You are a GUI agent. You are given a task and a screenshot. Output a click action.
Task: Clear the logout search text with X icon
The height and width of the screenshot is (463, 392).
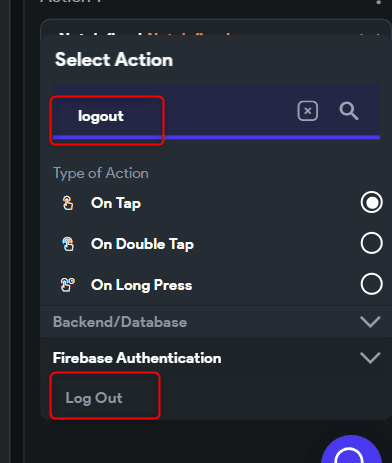pos(307,111)
